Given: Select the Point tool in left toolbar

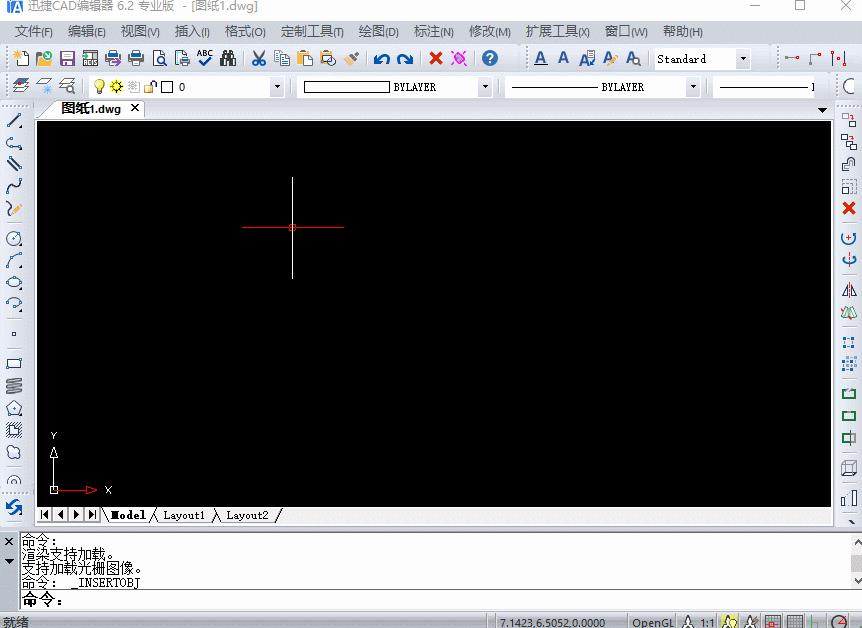Looking at the screenshot, I should 14,334.
